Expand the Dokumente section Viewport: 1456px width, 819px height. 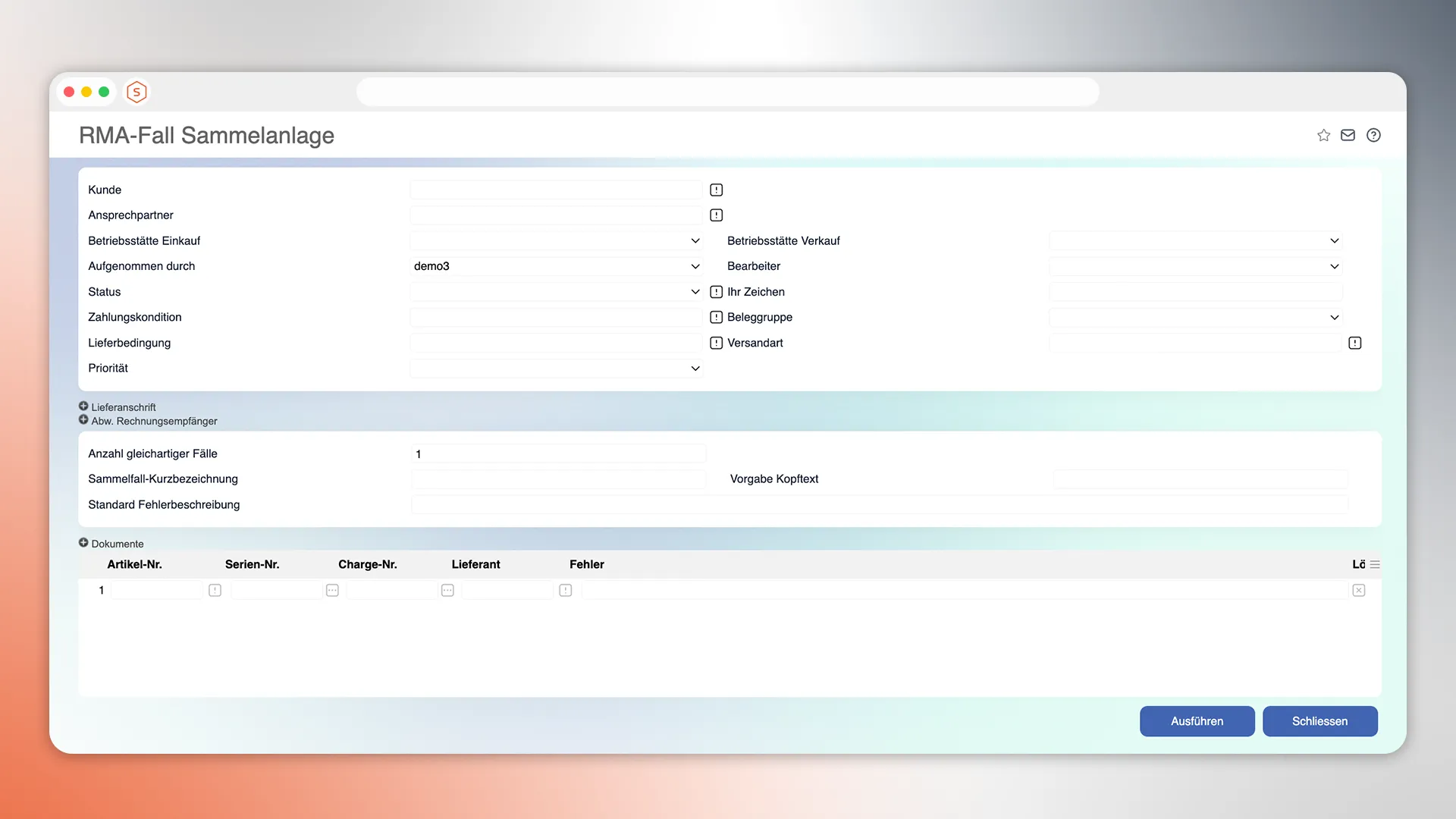point(83,543)
